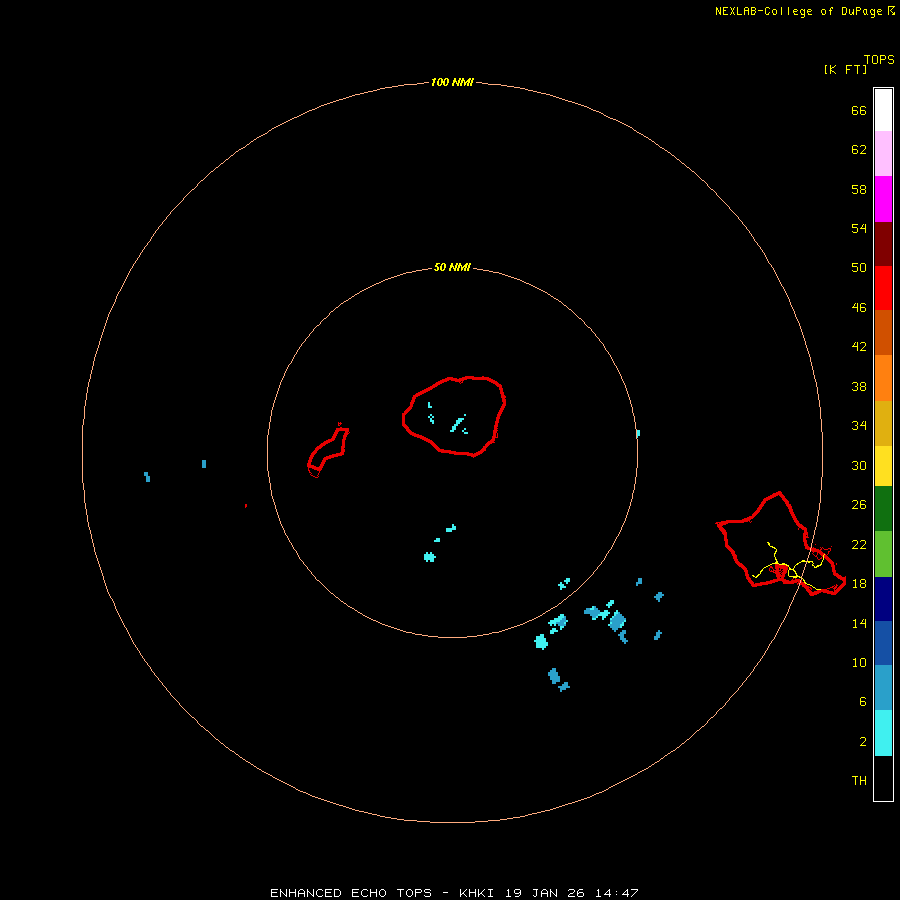Screen dimensions: 900x900
Task: Select the dark green legend swatch
Action: click(883, 509)
